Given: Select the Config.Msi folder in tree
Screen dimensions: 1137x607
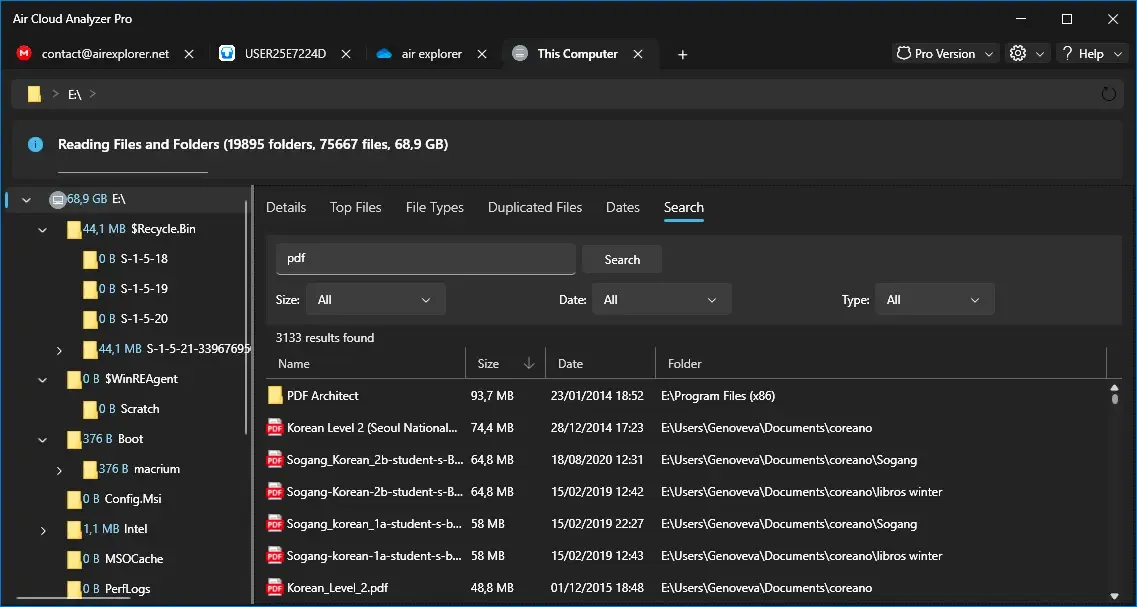Looking at the screenshot, I should coord(133,499).
